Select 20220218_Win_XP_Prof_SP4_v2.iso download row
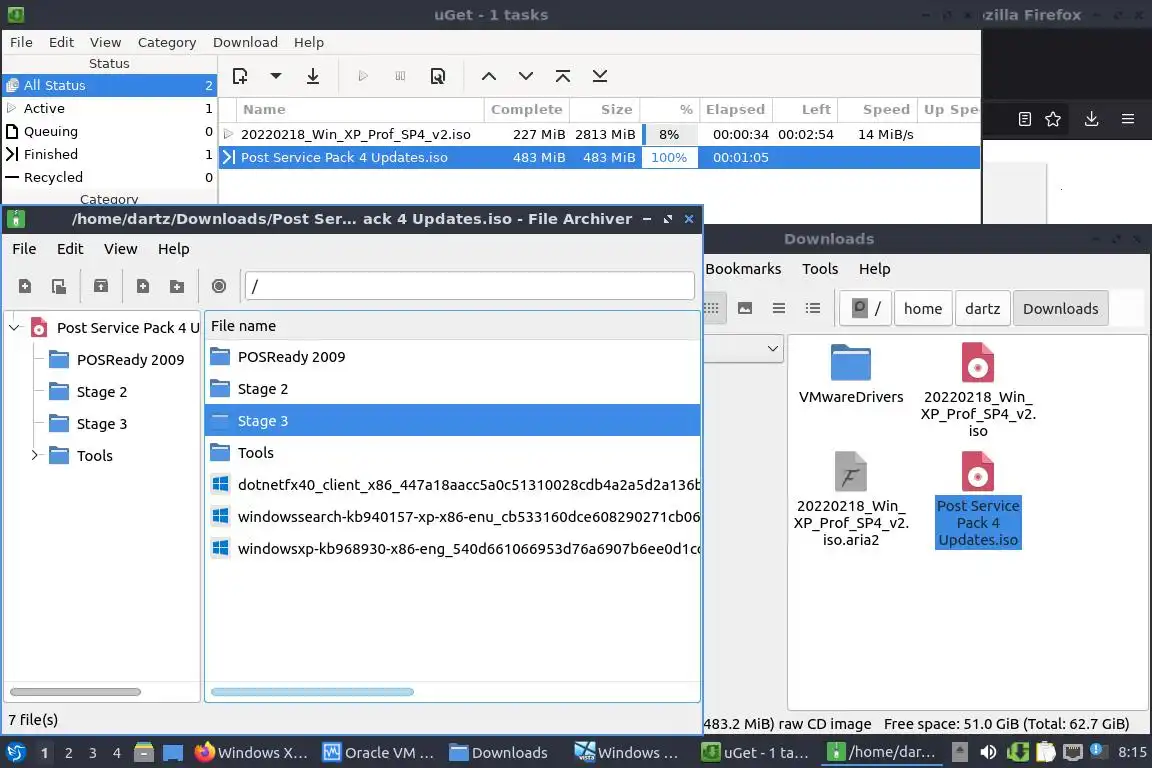Viewport: 1152px width, 768px height. [x=599, y=134]
